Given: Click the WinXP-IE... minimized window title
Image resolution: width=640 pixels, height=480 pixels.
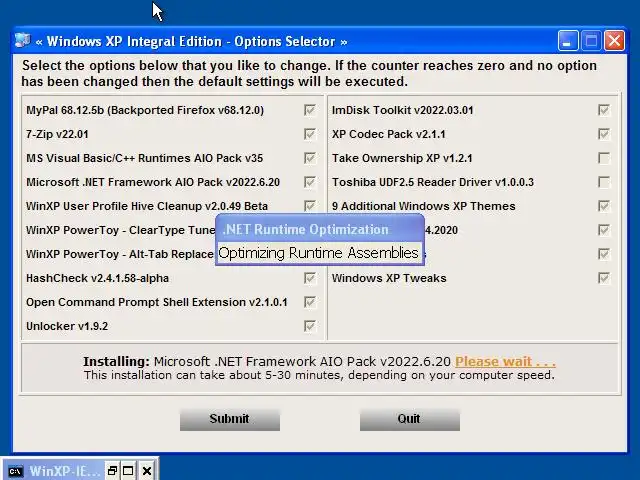Looking at the screenshot, I should click(x=64, y=471).
